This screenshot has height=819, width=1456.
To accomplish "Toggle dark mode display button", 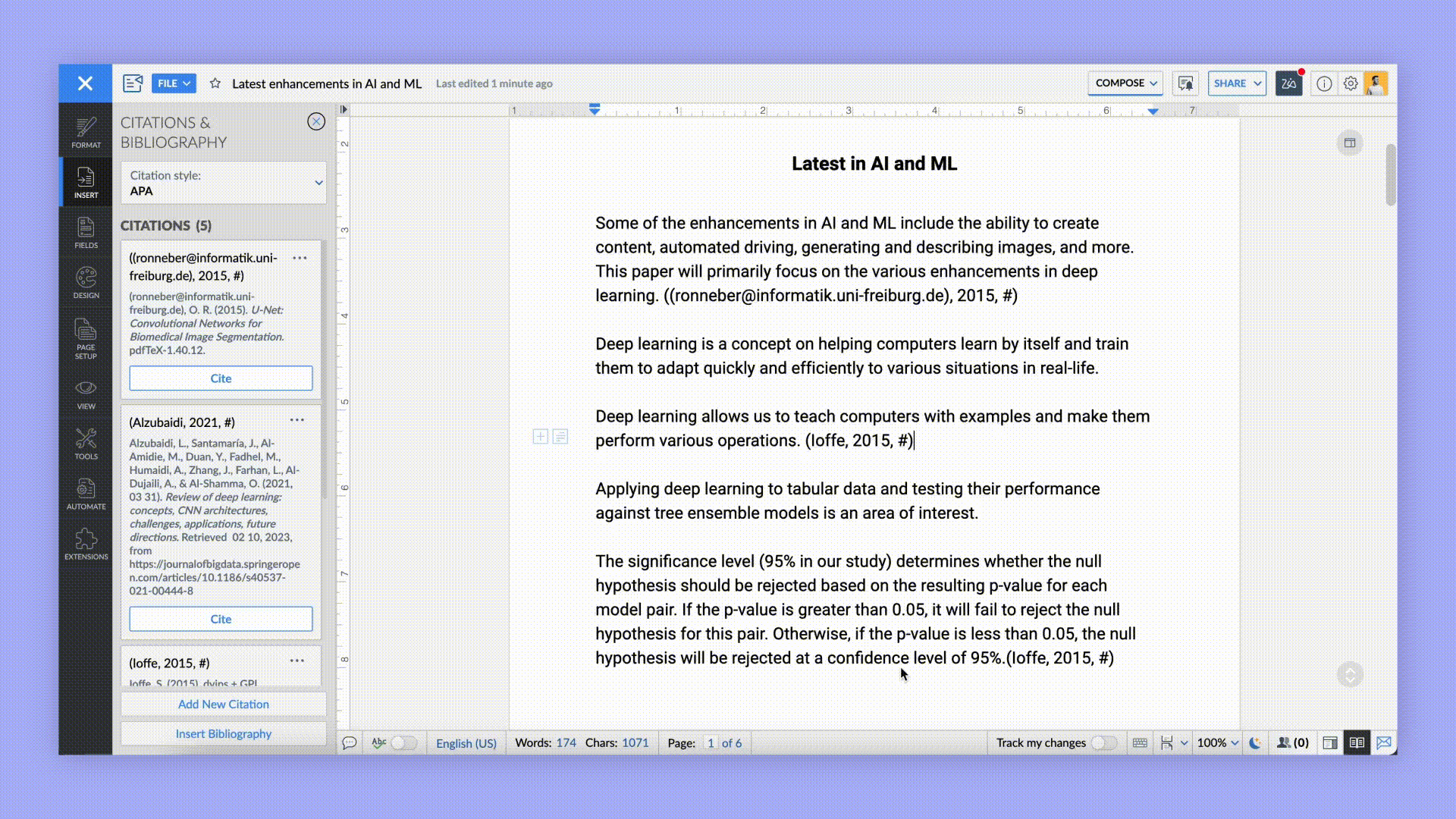I will pos(1255,743).
